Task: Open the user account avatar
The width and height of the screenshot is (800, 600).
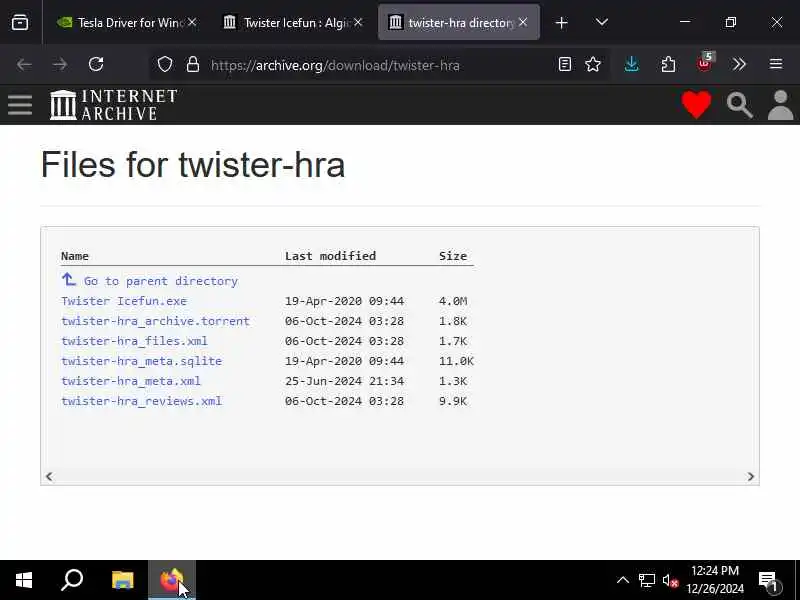Action: click(781, 105)
